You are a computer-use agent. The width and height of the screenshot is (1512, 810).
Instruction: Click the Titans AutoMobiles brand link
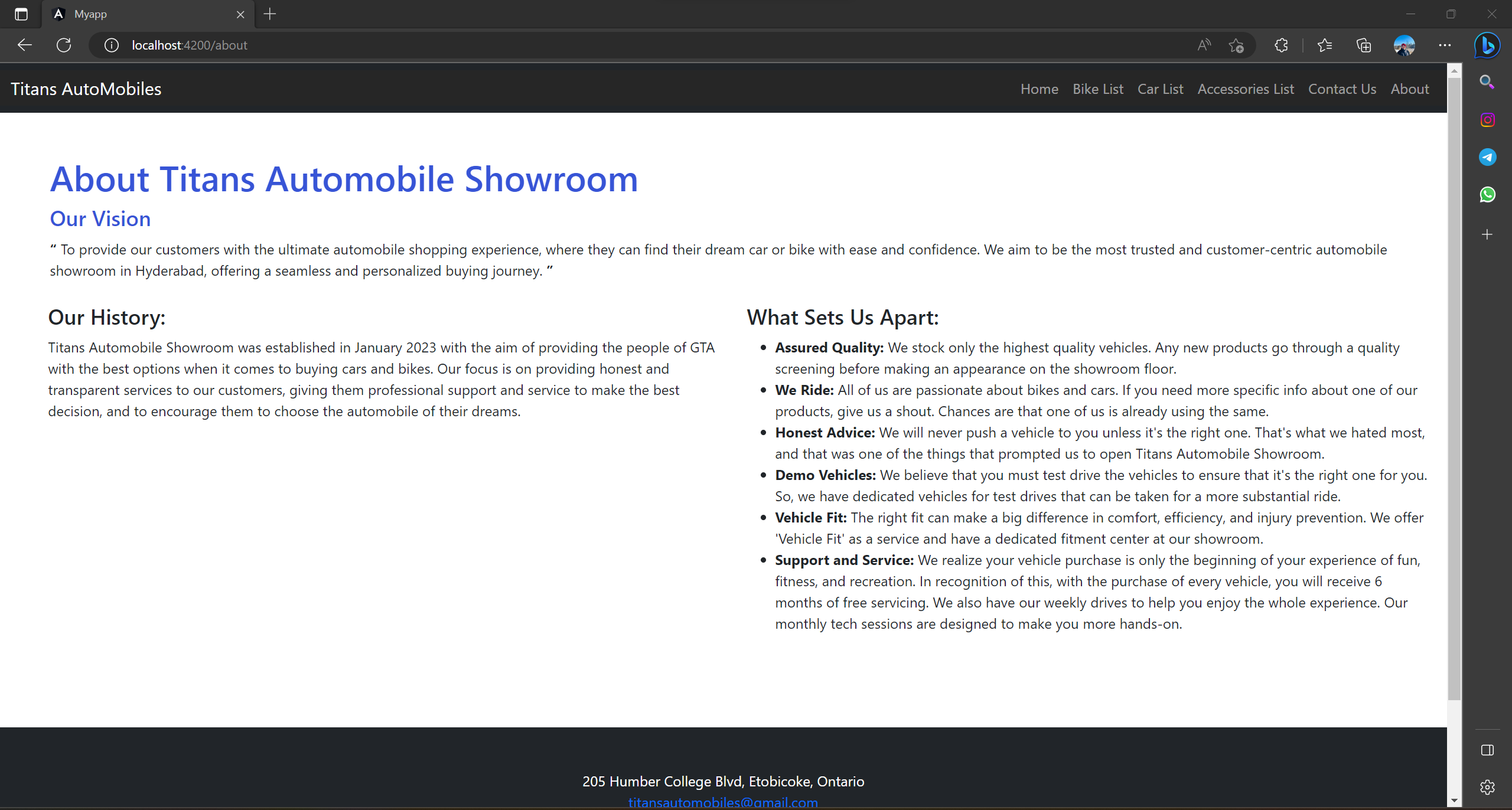coord(86,89)
